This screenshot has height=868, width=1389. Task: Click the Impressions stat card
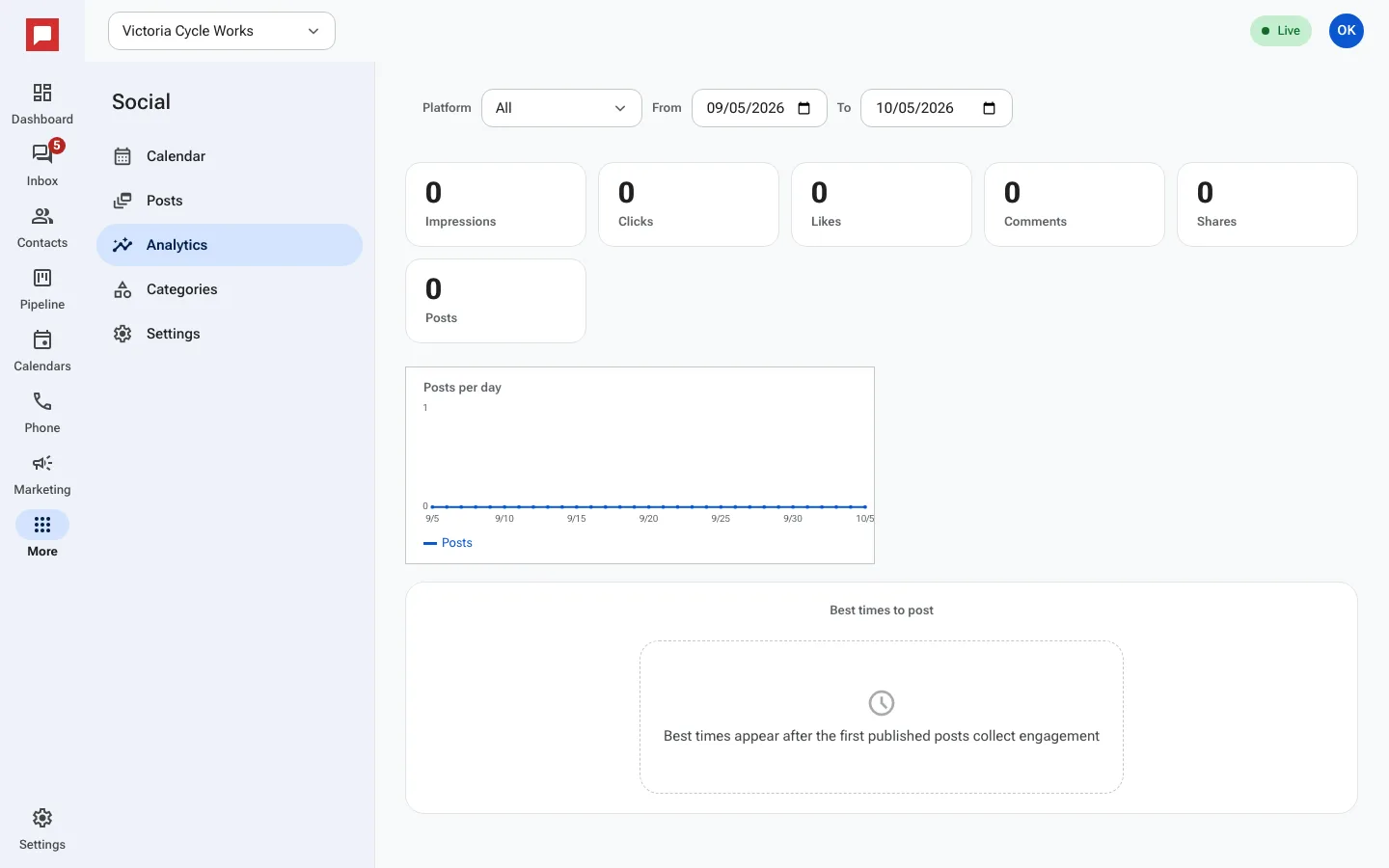click(x=496, y=204)
